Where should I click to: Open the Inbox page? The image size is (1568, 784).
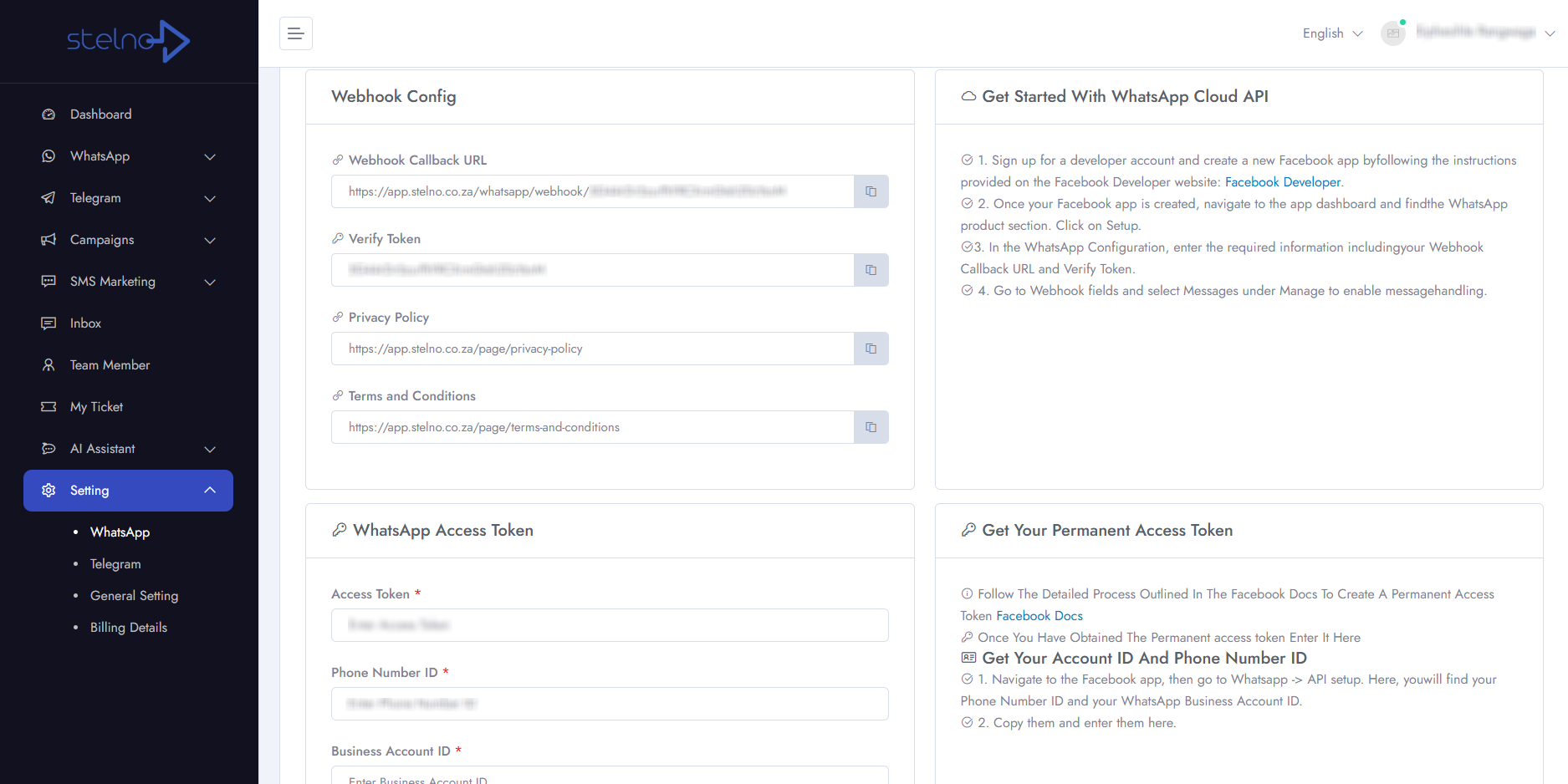point(85,323)
